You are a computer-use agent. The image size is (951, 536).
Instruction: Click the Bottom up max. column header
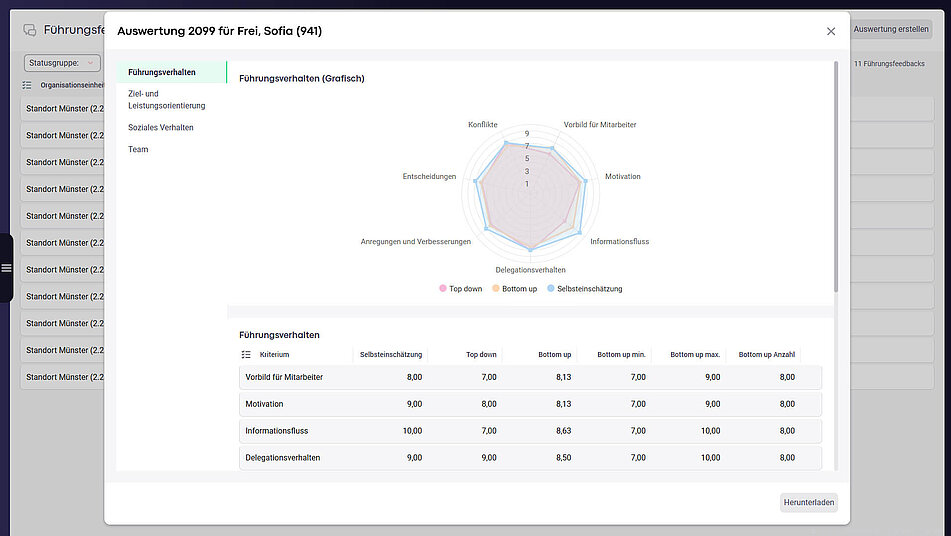694,354
